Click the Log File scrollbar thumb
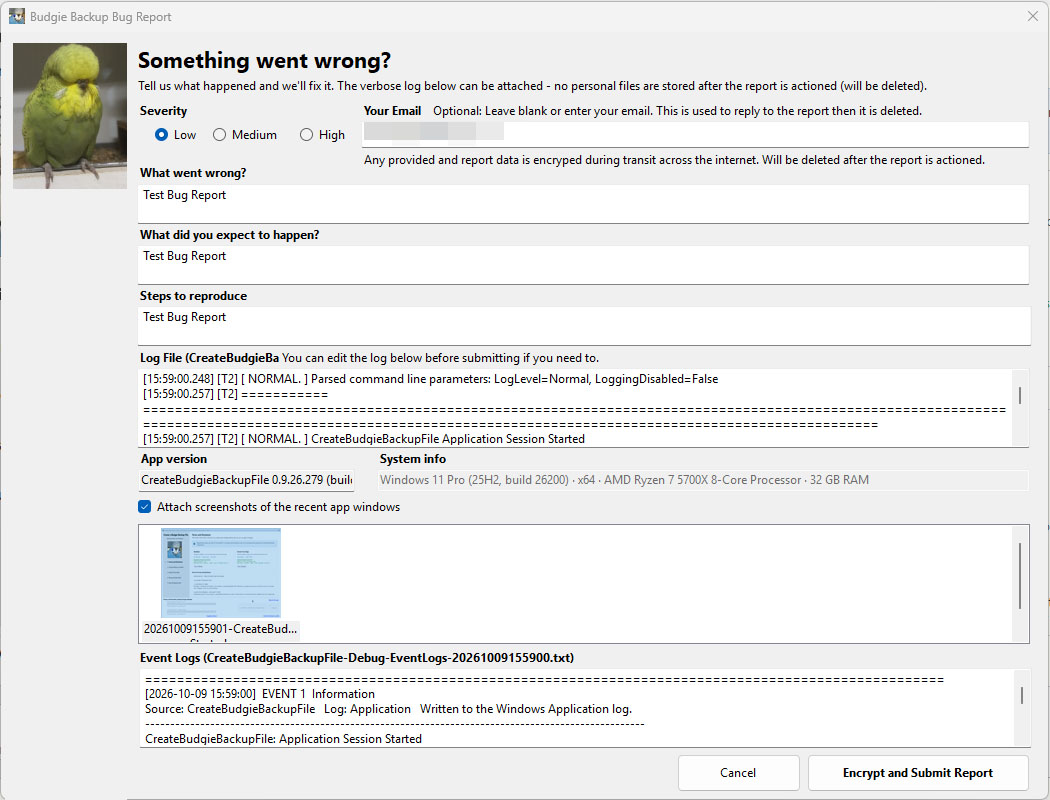1050x800 pixels. tap(1020, 395)
